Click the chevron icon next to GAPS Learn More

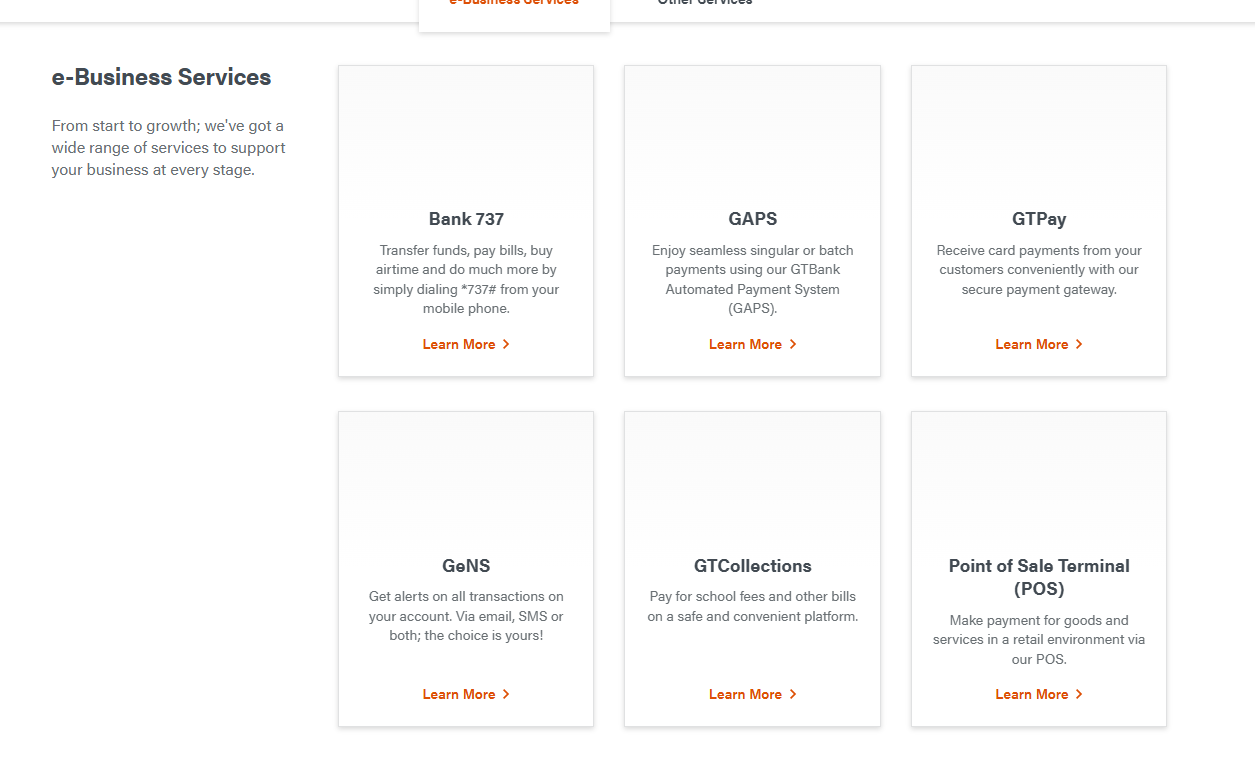click(793, 344)
